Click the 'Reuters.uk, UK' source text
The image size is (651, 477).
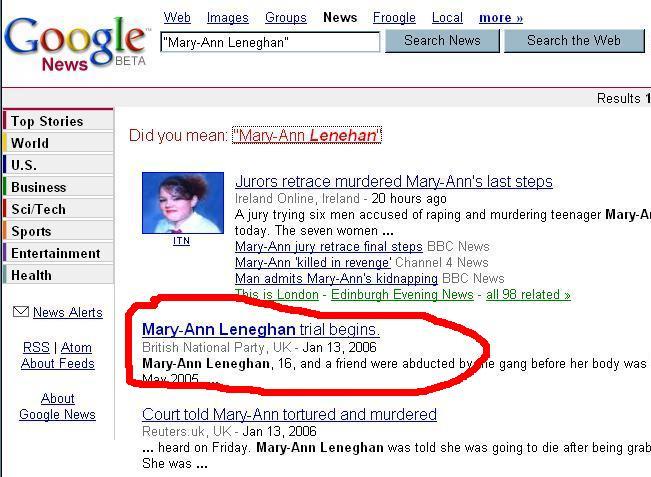(186, 431)
